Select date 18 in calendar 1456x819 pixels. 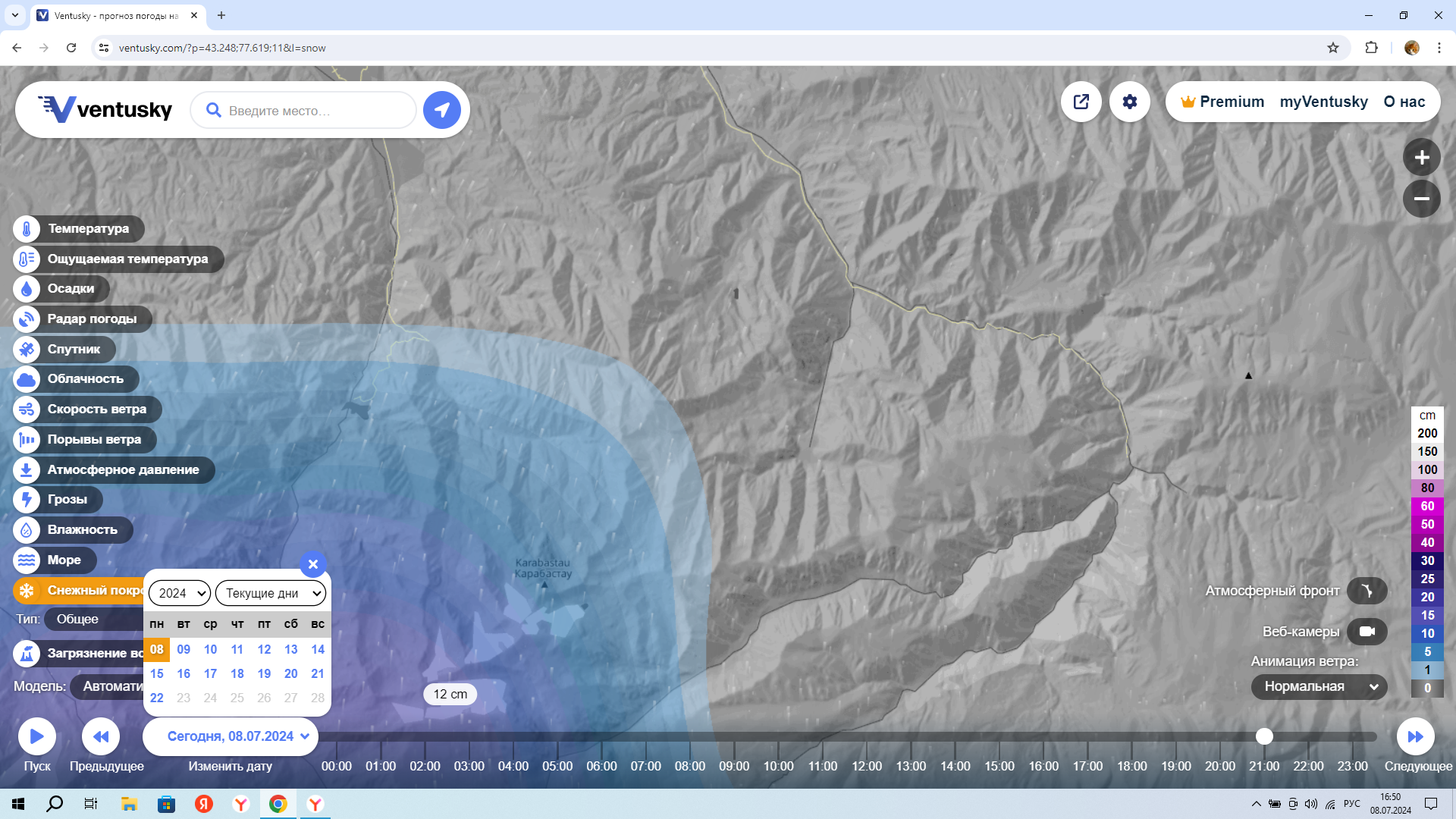[237, 673]
